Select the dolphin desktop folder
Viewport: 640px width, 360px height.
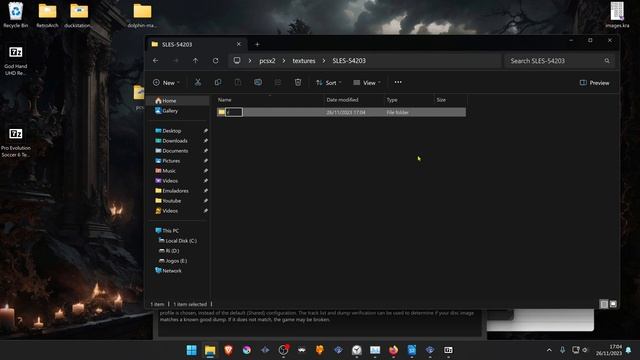(x=142, y=15)
